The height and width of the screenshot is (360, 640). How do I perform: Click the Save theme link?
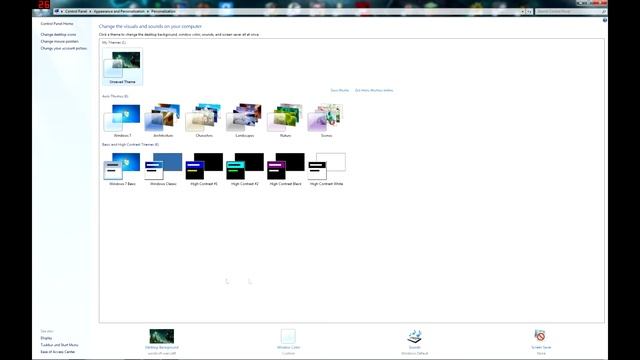(x=340, y=90)
